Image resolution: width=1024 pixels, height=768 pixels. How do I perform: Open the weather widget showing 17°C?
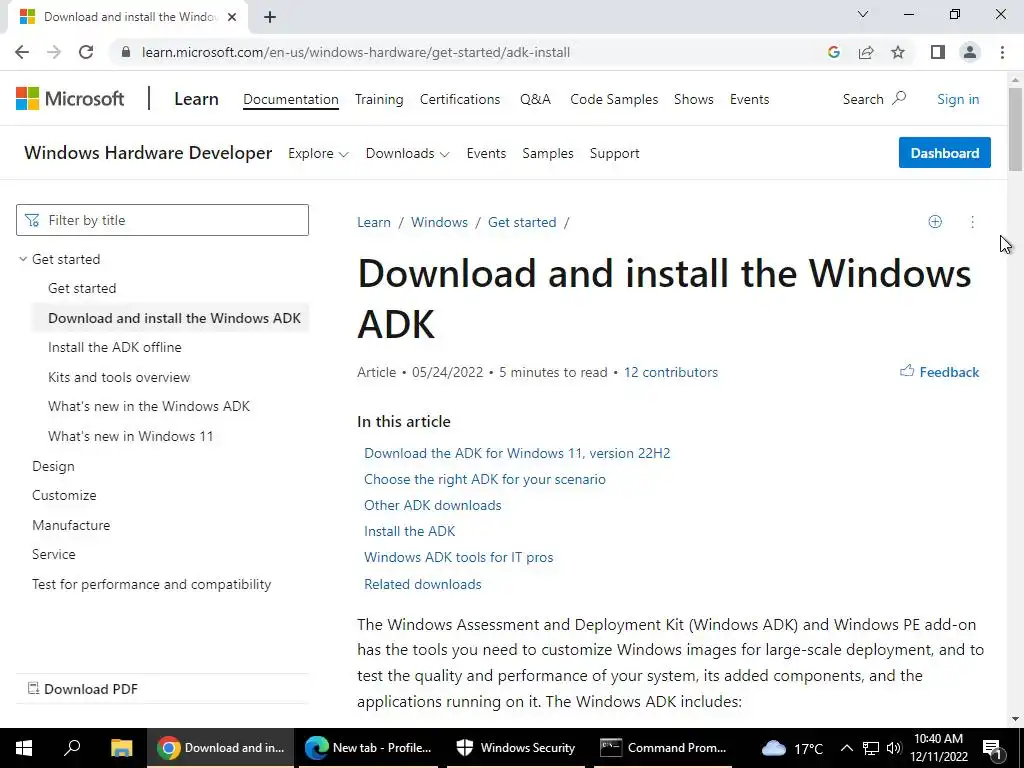tap(792, 748)
